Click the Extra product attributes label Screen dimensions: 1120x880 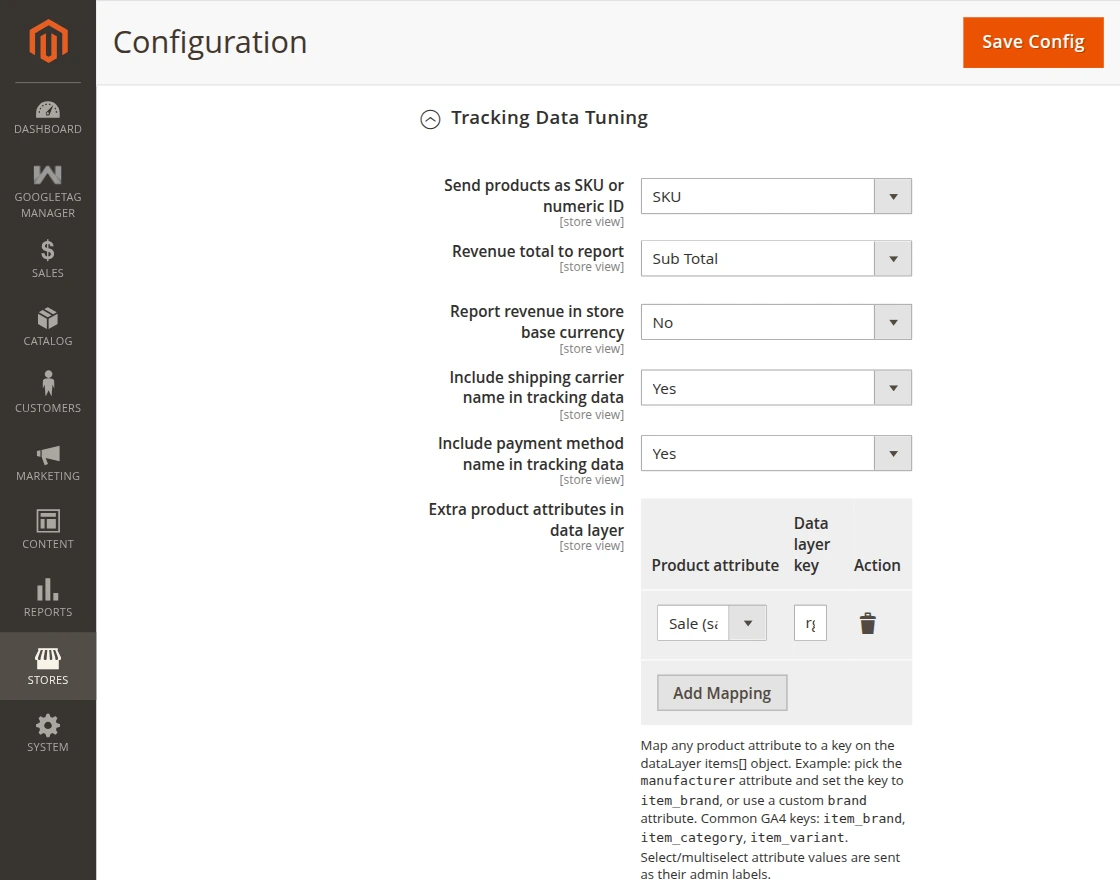[x=526, y=519]
